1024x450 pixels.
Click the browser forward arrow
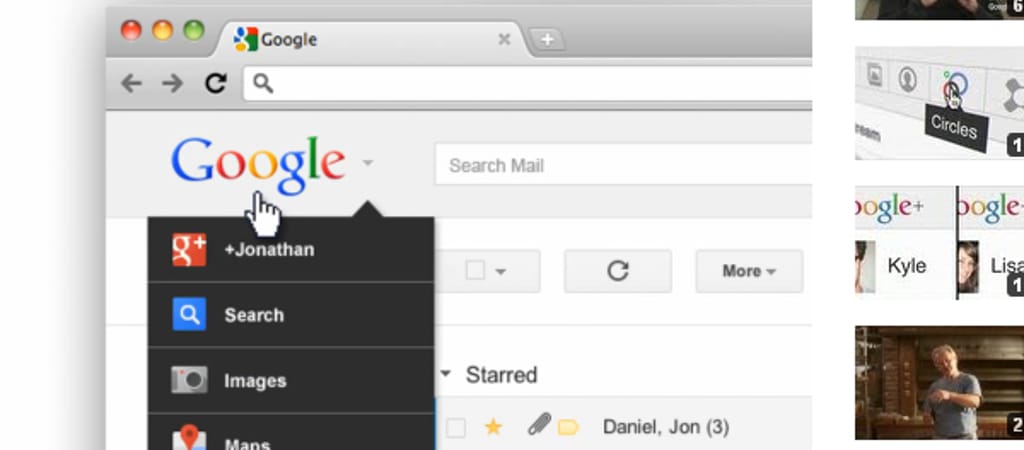pos(172,83)
